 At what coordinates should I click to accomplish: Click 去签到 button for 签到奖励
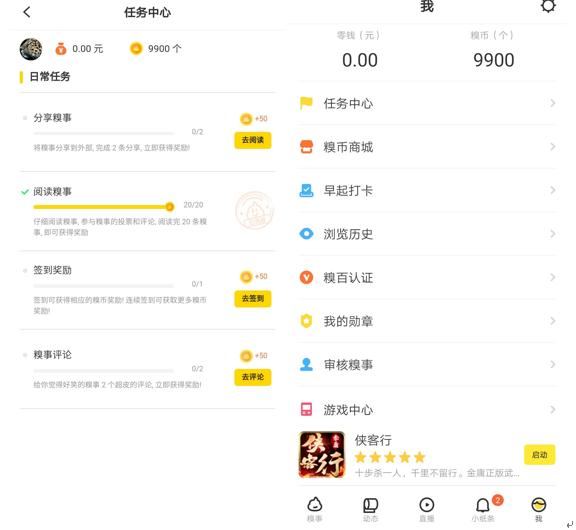point(253,298)
